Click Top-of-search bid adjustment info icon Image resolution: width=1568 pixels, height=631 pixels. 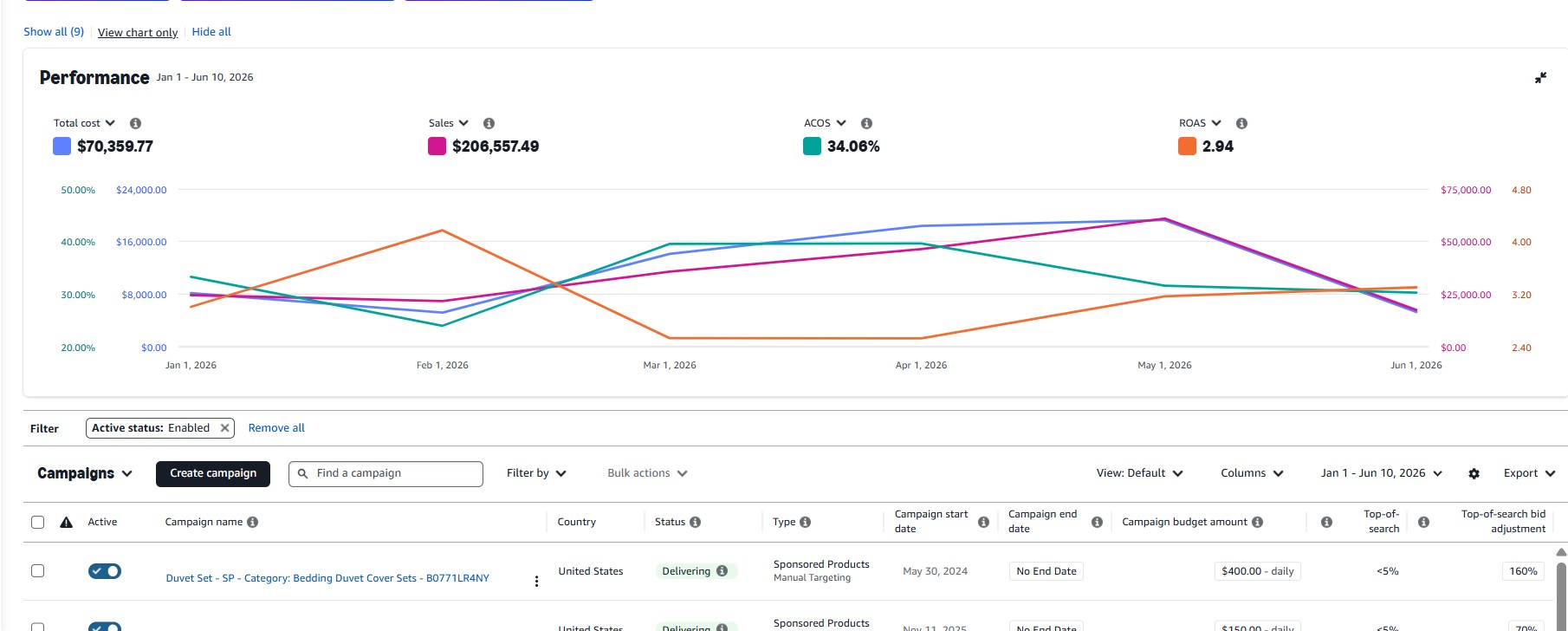click(x=1423, y=522)
